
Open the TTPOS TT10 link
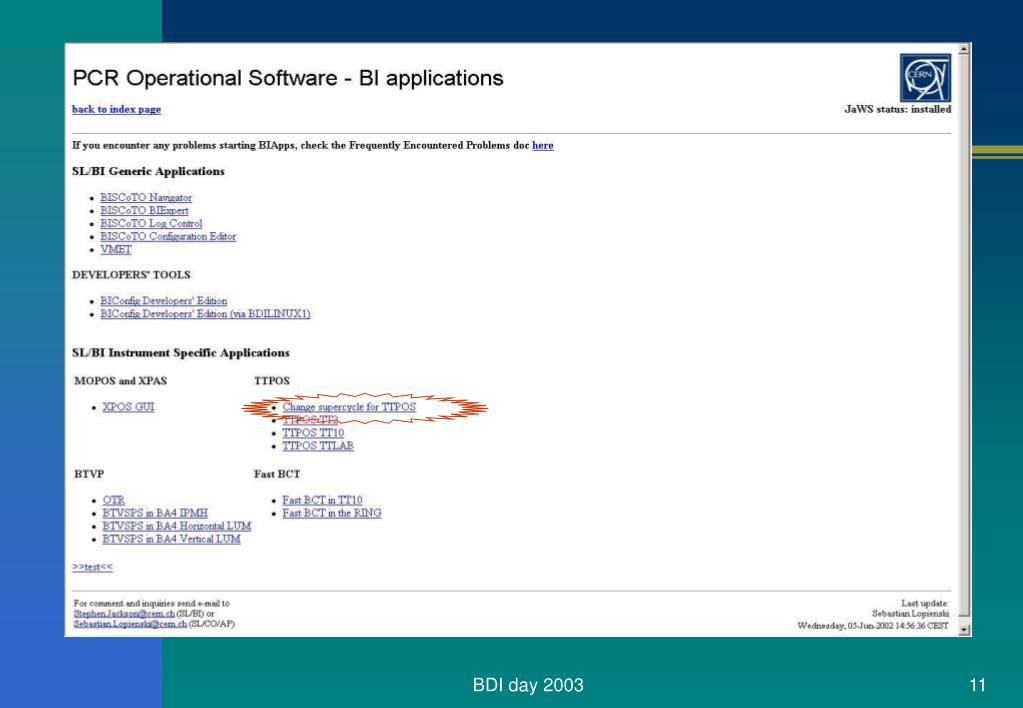(x=313, y=433)
